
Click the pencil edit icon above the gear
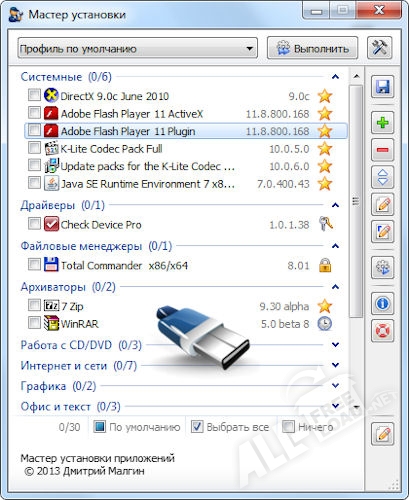[382, 231]
